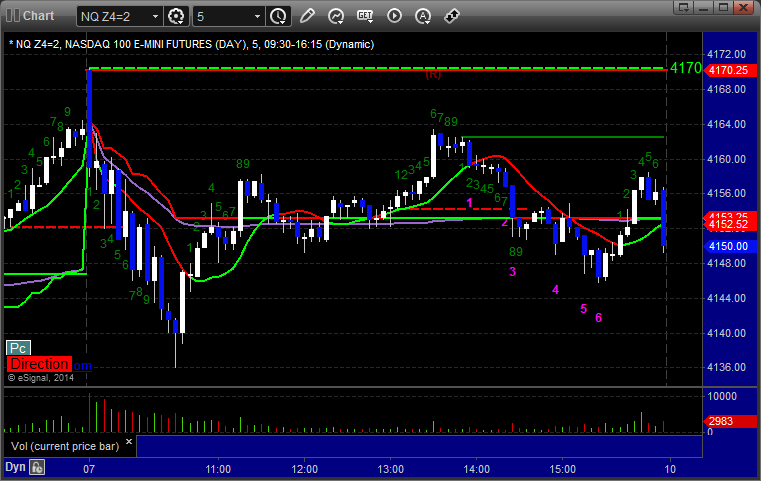Viewport: 761px width, 481px height.
Task: Click the window linking chain icon
Action: point(452,16)
